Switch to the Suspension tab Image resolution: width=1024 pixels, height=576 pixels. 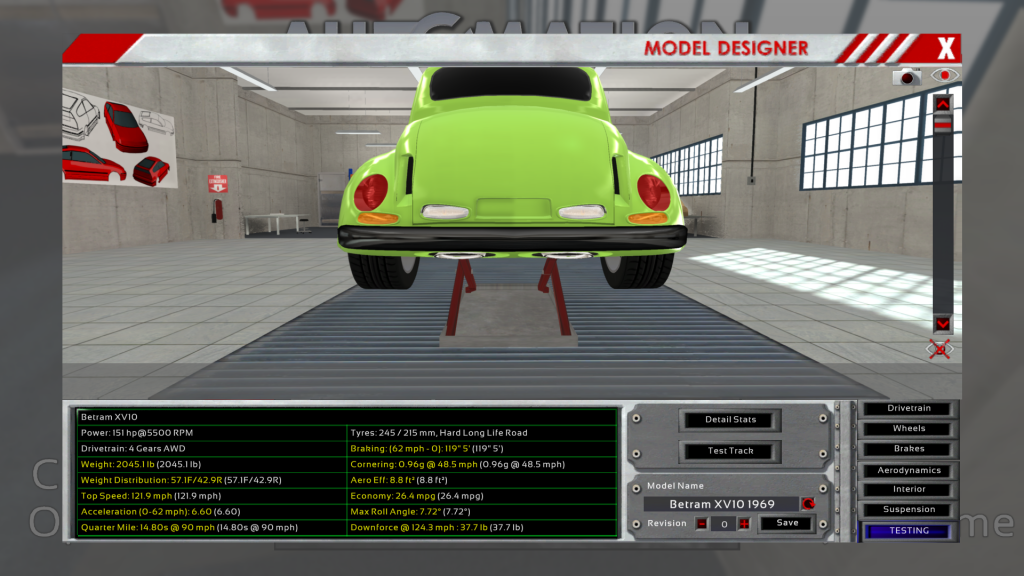909,510
